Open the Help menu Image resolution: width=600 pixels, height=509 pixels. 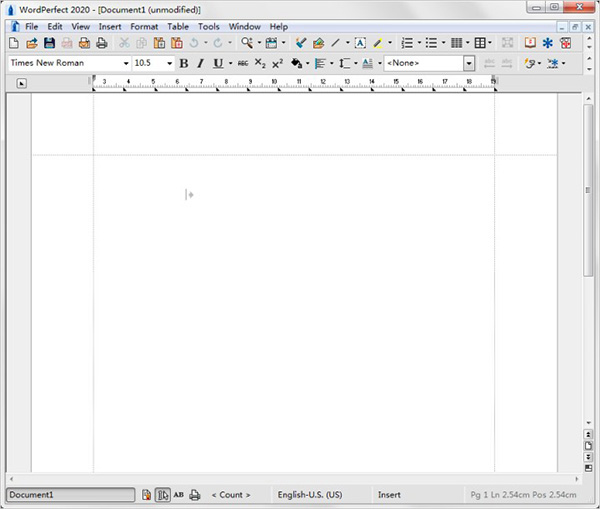279,27
